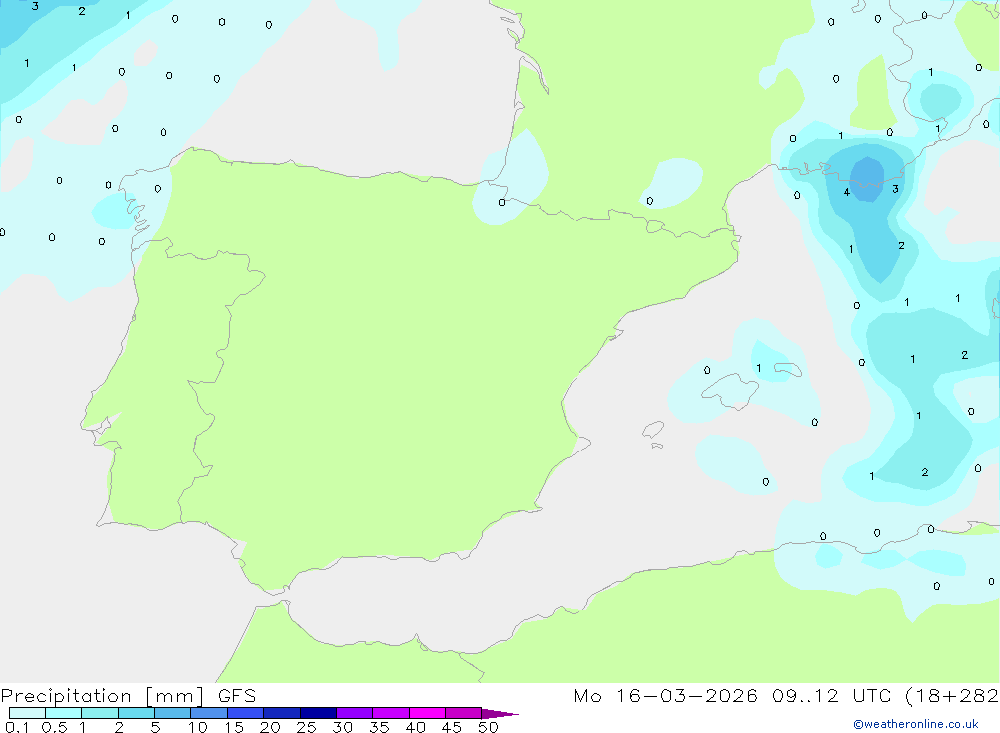Click the '30' legend scale label
1000x733 pixels.
tap(343, 727)
